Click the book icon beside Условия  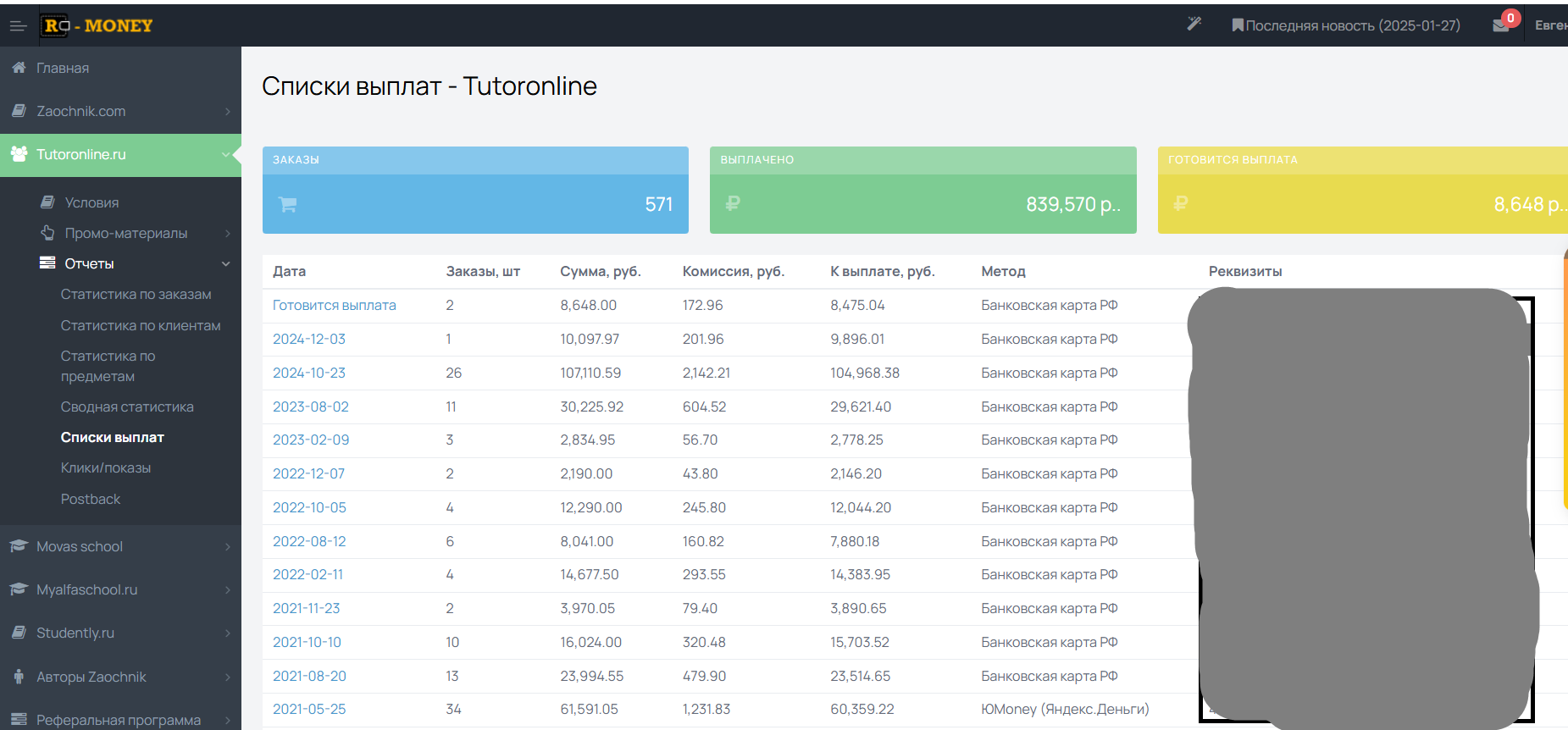(x=47, y=202)
